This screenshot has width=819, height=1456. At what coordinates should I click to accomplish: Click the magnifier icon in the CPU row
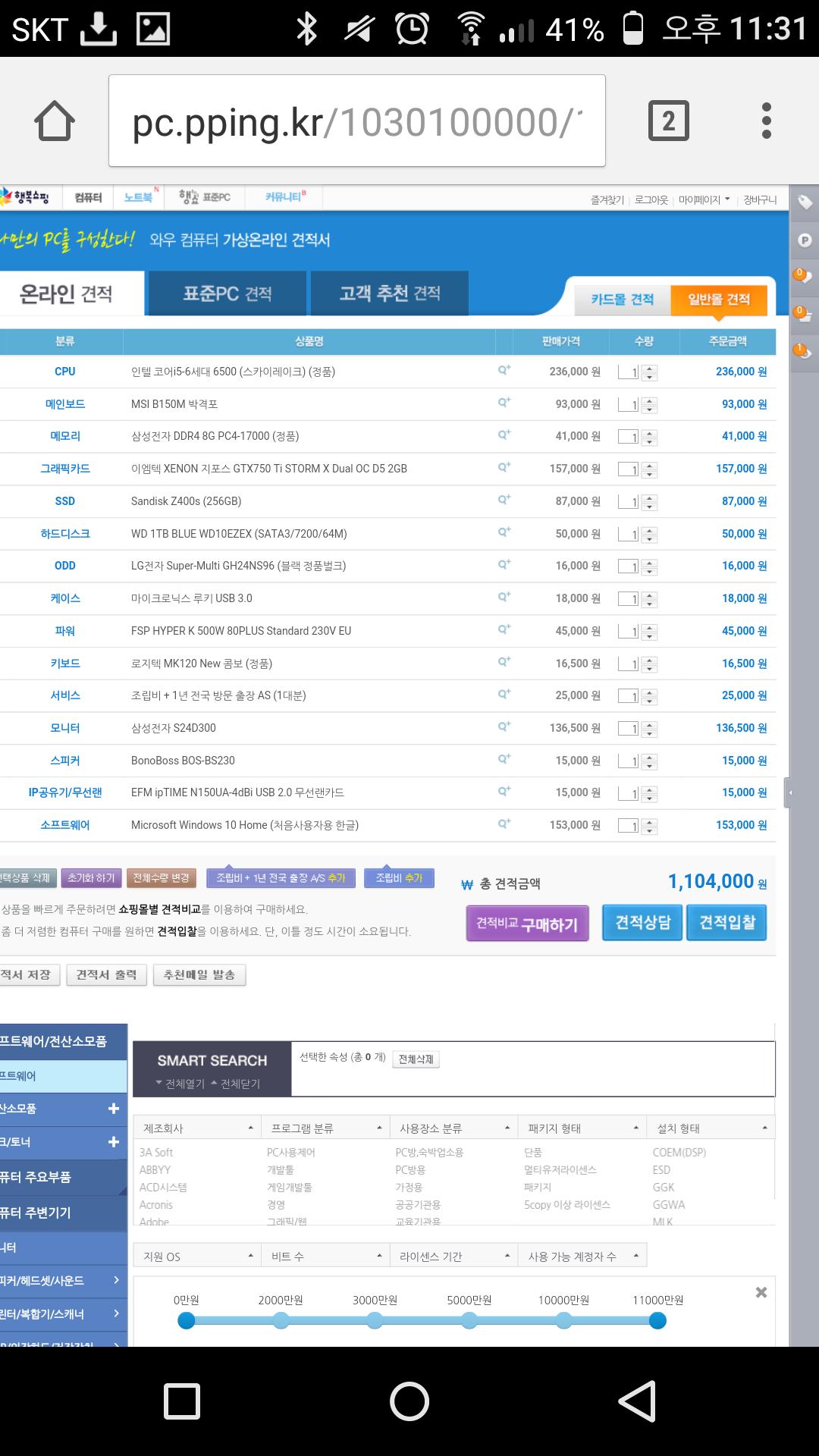coord(504,370)
